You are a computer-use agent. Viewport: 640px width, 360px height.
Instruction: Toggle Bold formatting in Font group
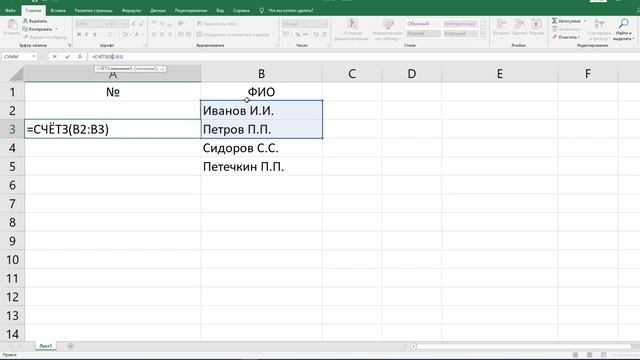point(79,35)
